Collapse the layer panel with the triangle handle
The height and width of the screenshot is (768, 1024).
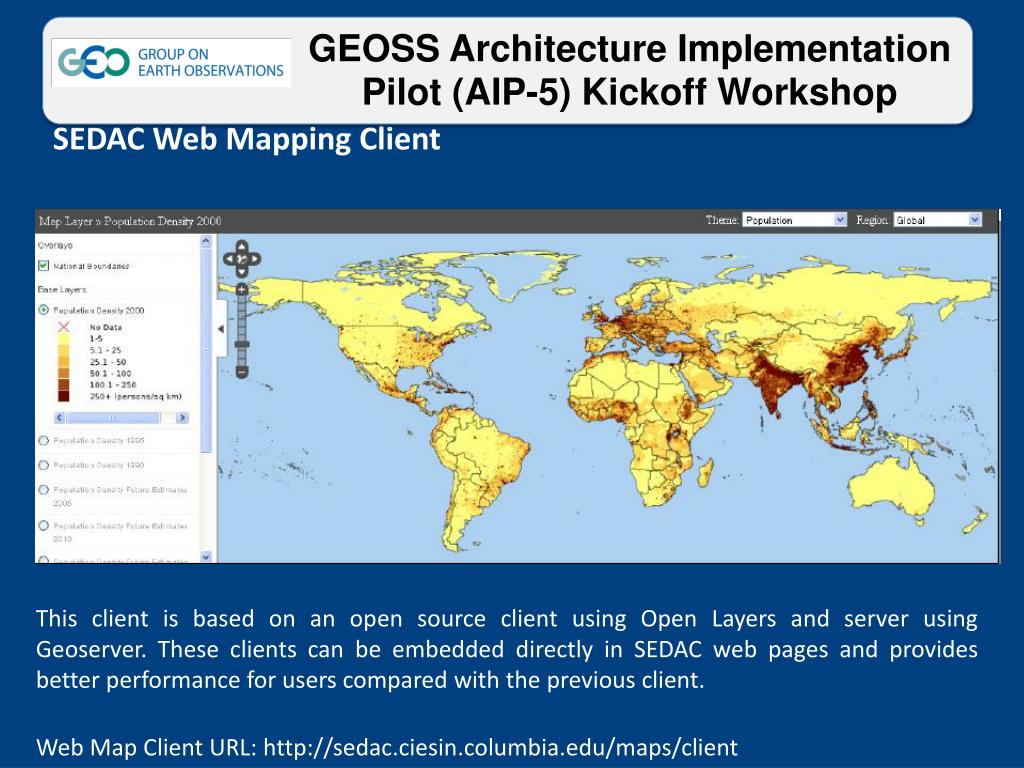point(221,328)
